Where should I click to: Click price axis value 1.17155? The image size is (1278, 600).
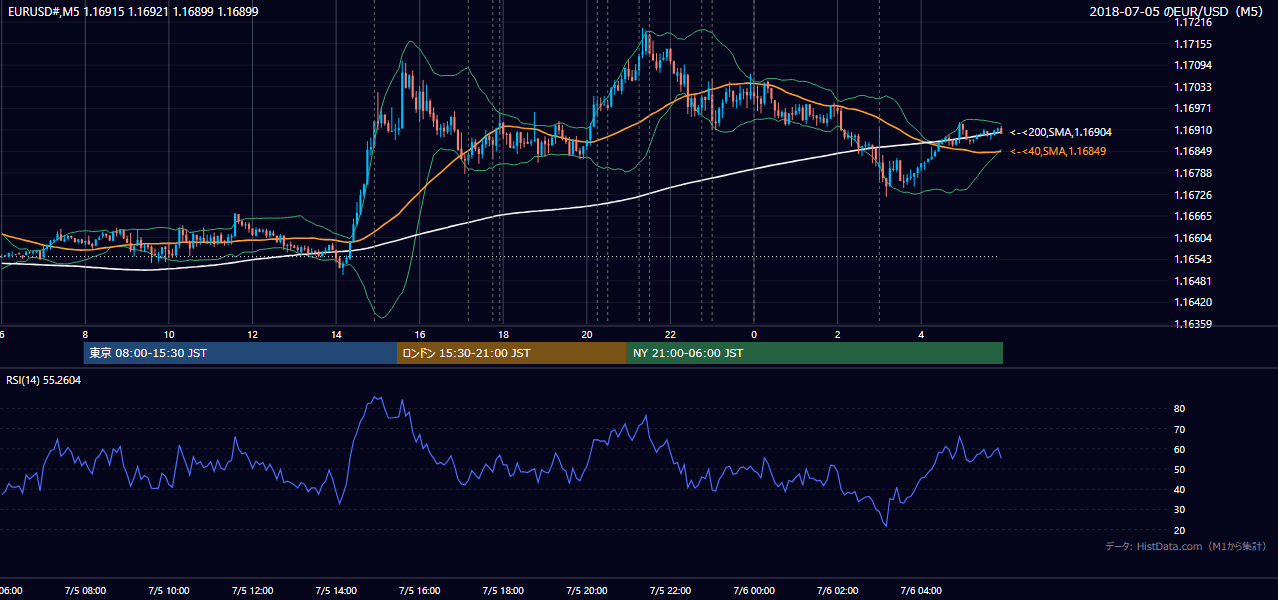coord(1192,44)
